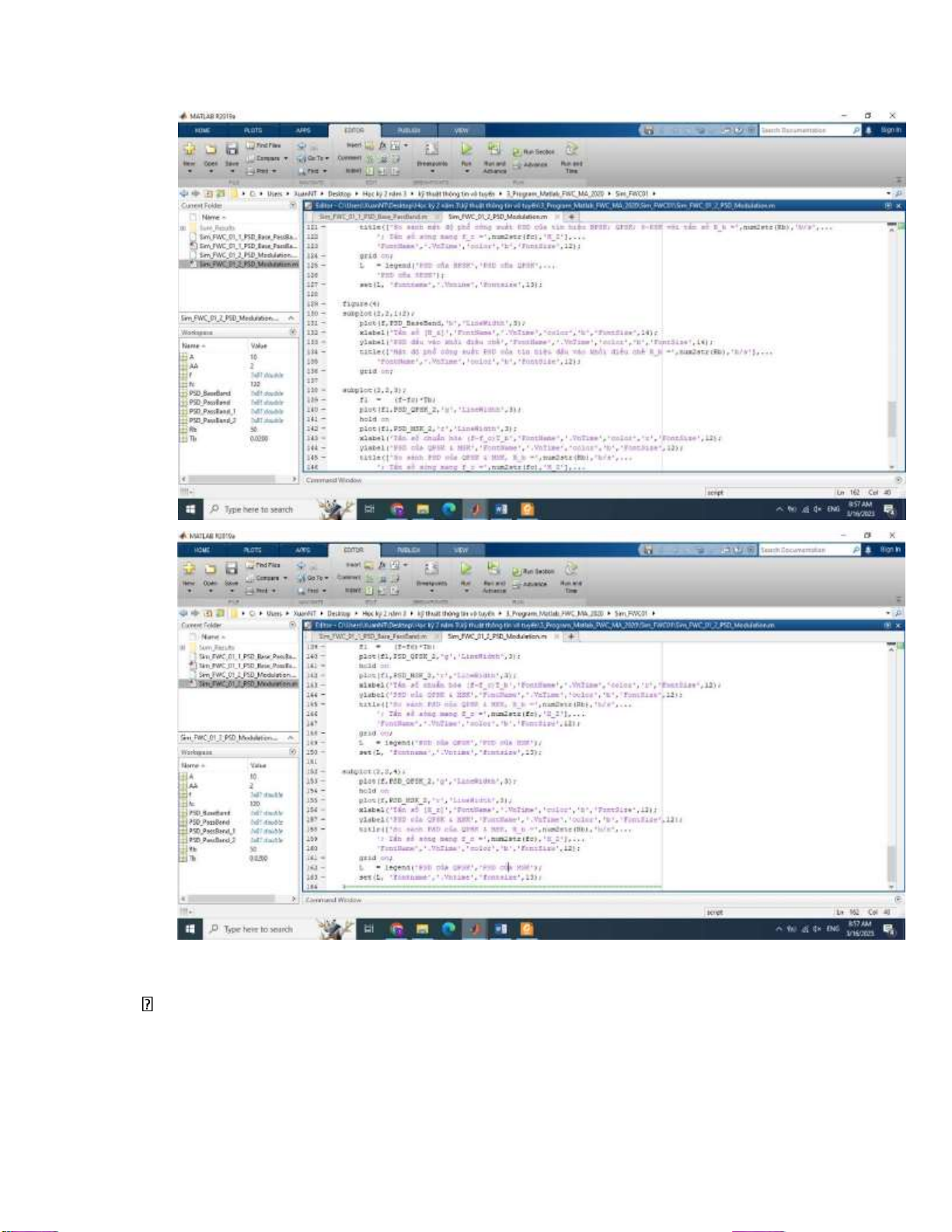Open the Go To dropdown in bottom window
Image resolution: width=952 pixels, height=1232 pixels.
[x=315, y=578]
